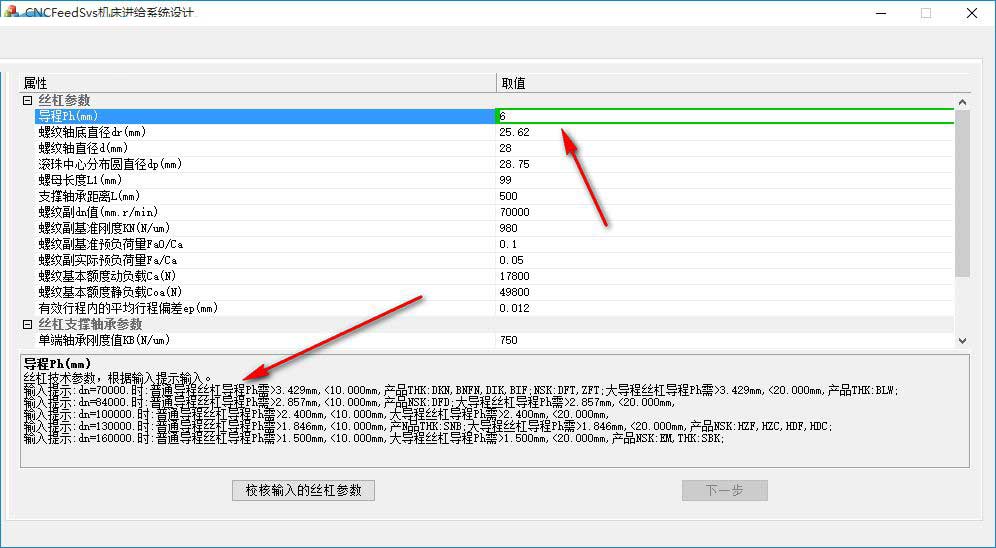Click the 校核输入的丝杠参数 button
The height and width of the screenshot is (548, 996).
[x=303, y=490]
